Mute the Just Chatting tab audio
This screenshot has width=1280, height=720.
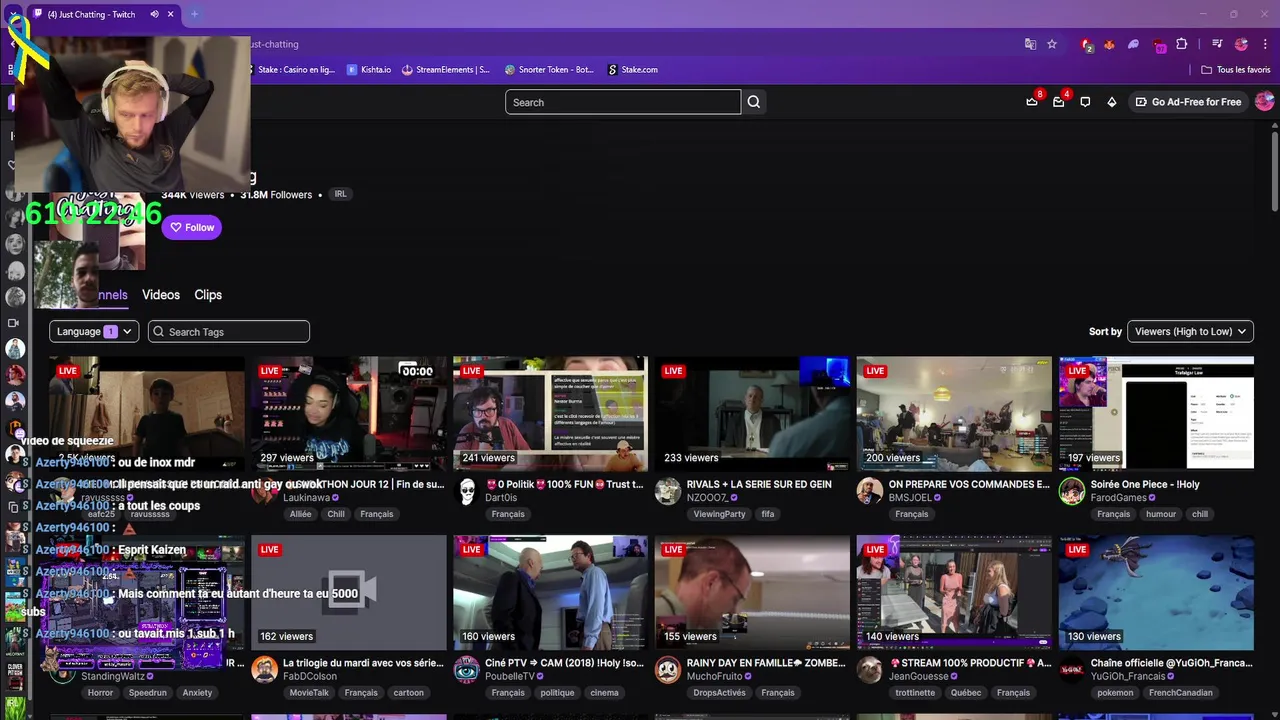tap(154, 14)
